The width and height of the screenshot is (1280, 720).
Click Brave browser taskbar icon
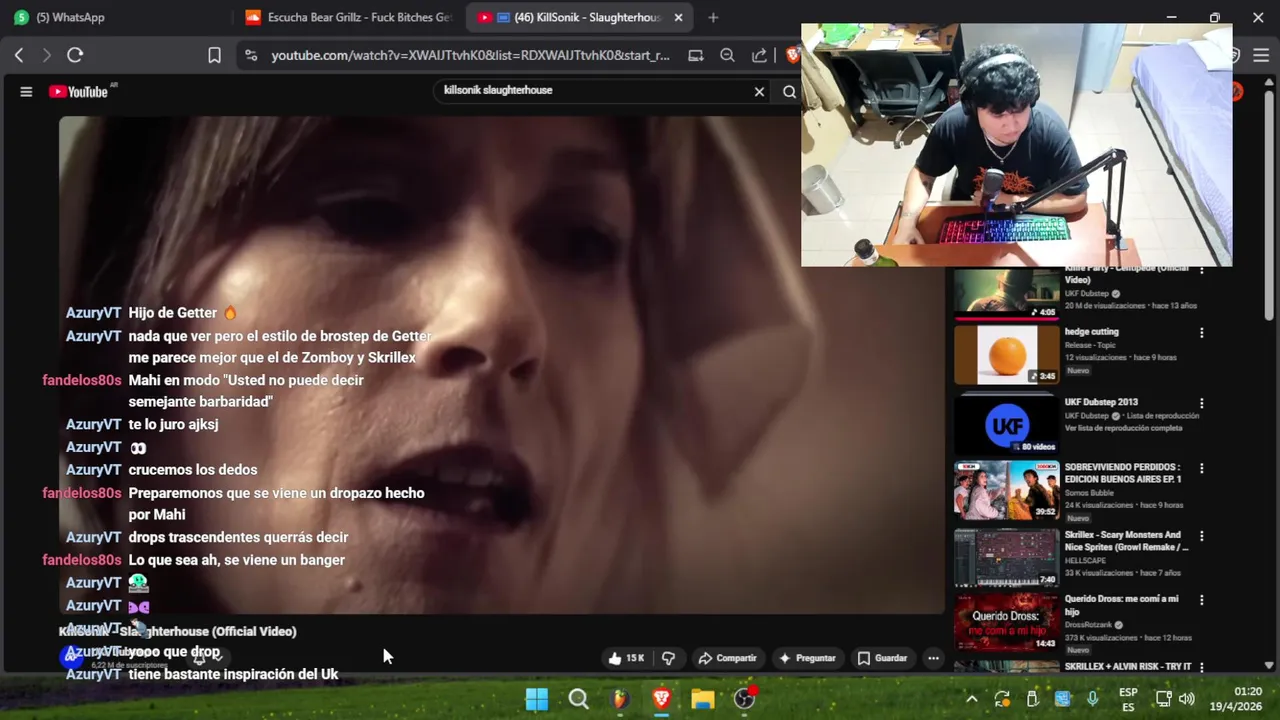pos(661,699)
